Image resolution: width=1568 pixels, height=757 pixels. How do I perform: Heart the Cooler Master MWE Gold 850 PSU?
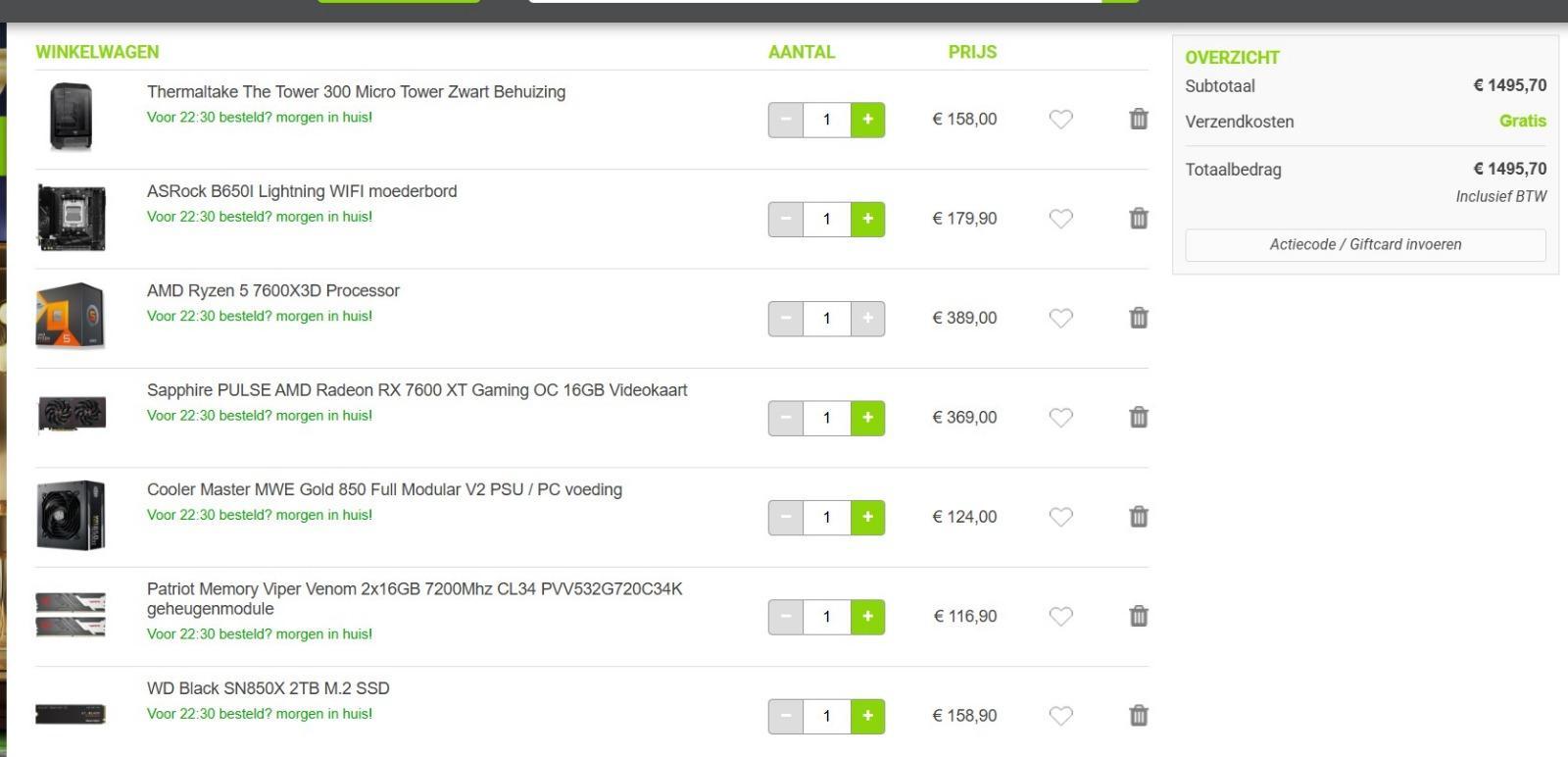click(1061, 517)
